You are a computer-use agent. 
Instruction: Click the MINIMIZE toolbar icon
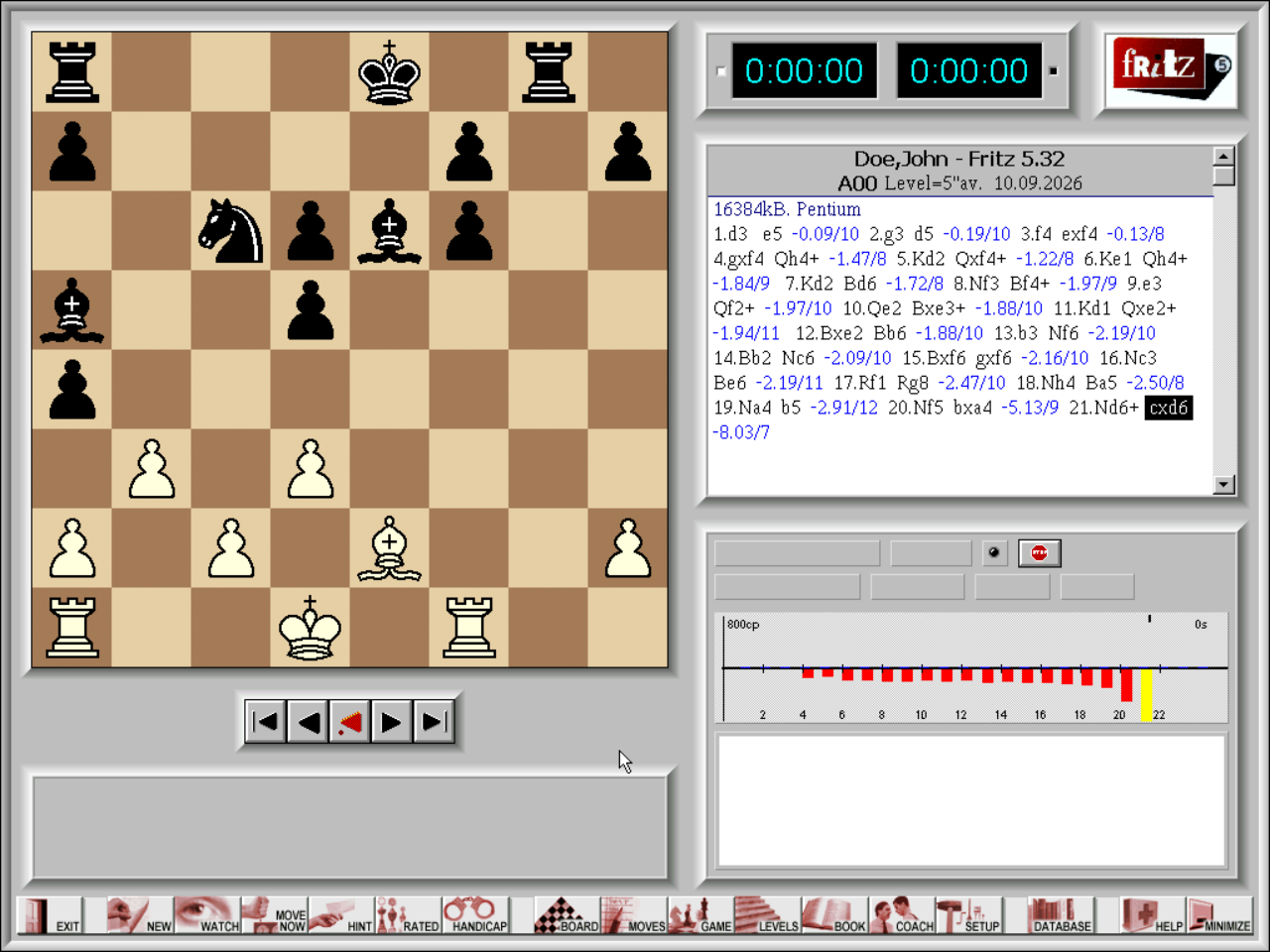click(1219, 915)
